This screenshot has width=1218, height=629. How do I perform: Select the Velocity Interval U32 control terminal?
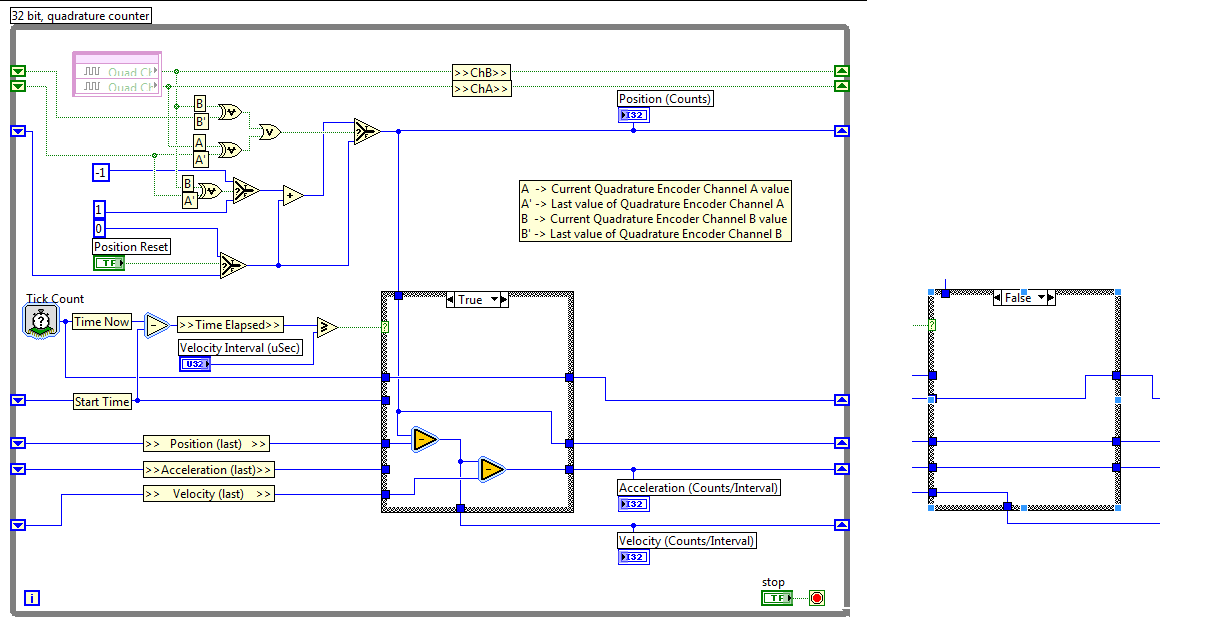click(195, 364)
